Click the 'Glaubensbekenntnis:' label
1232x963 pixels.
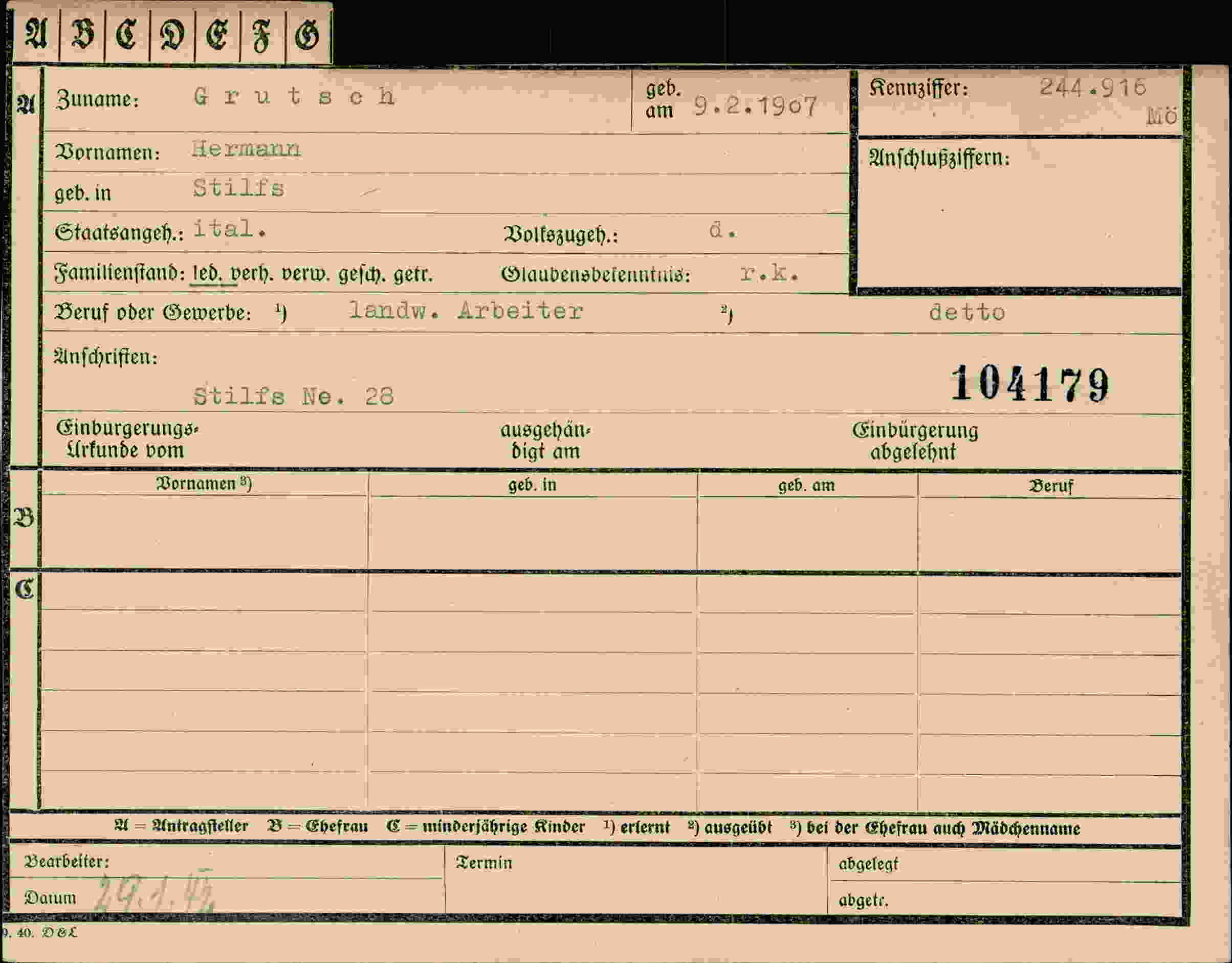pyautogui.click(x=596, y=275)
